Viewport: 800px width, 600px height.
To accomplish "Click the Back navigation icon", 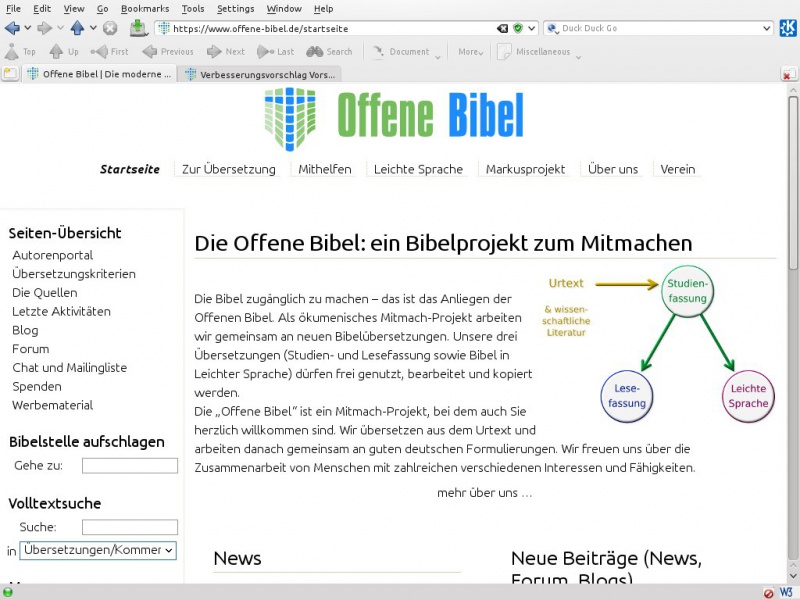I will pos(11,27).
